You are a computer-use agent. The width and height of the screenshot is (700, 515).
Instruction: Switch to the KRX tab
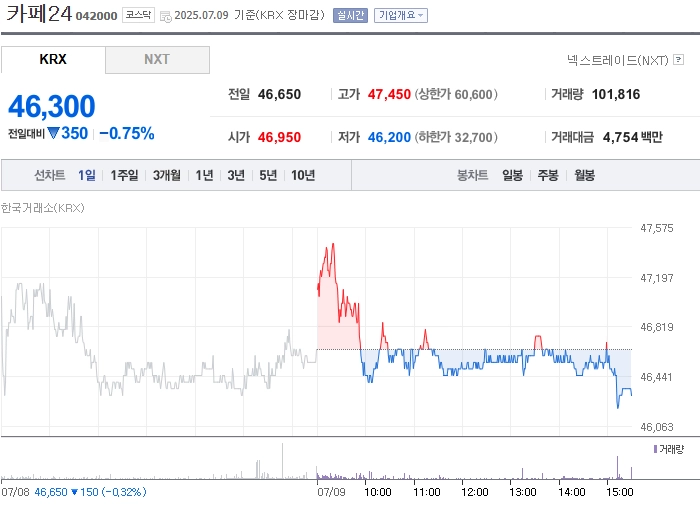coord(53,59)
